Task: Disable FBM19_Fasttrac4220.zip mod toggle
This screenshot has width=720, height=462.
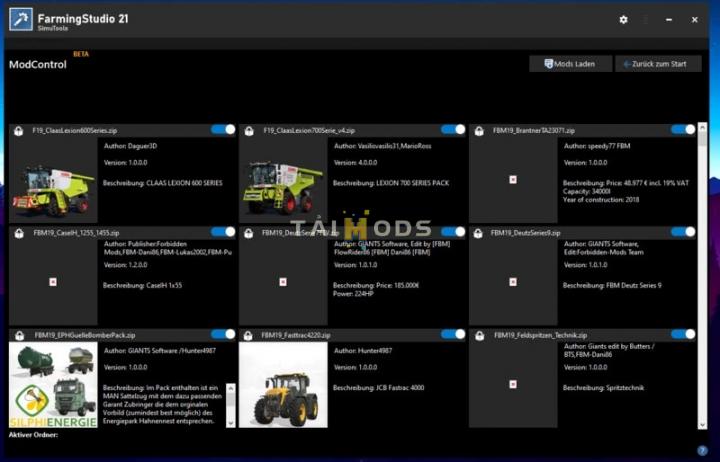Action: coord(453,334)
